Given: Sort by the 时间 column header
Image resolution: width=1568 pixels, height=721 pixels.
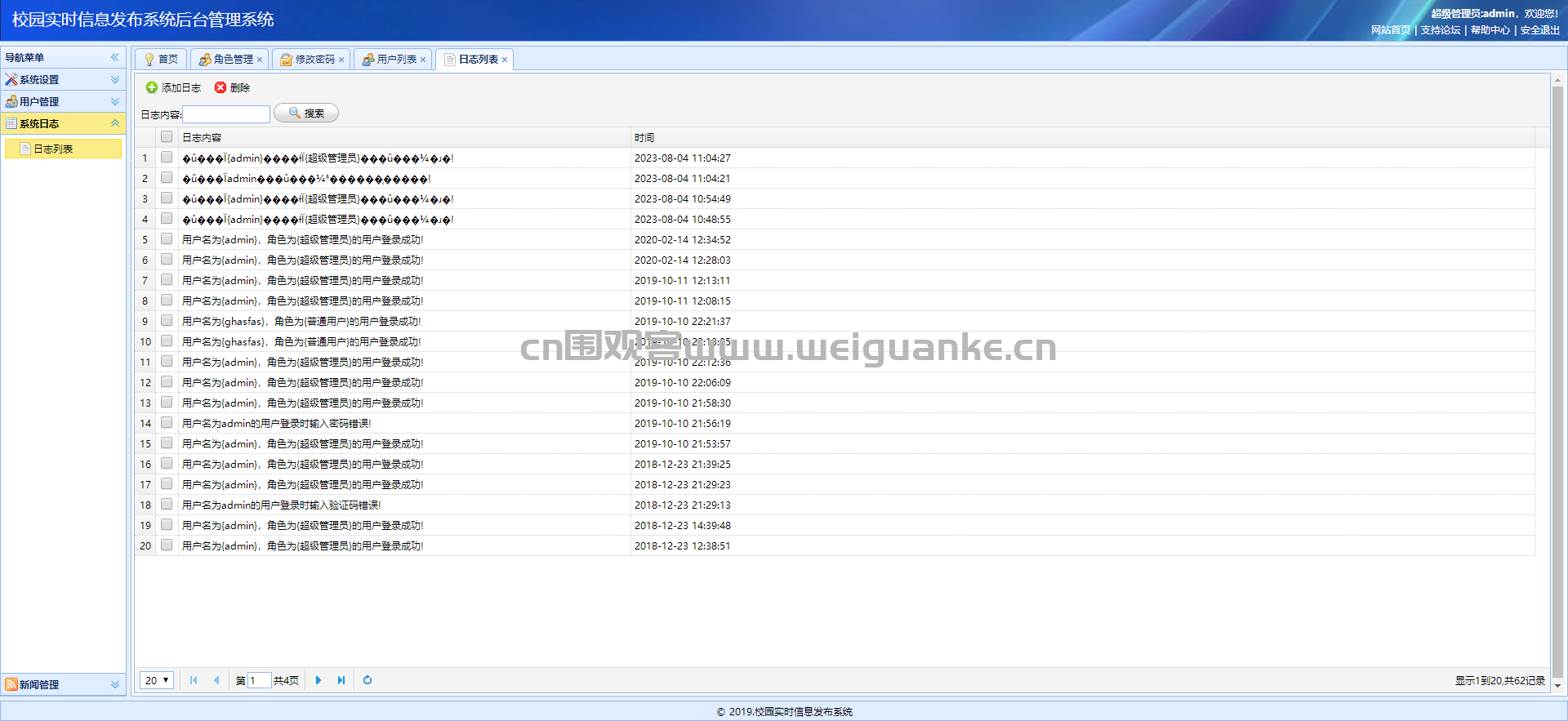Looking at the screenshot, I should coord(1083,137).
